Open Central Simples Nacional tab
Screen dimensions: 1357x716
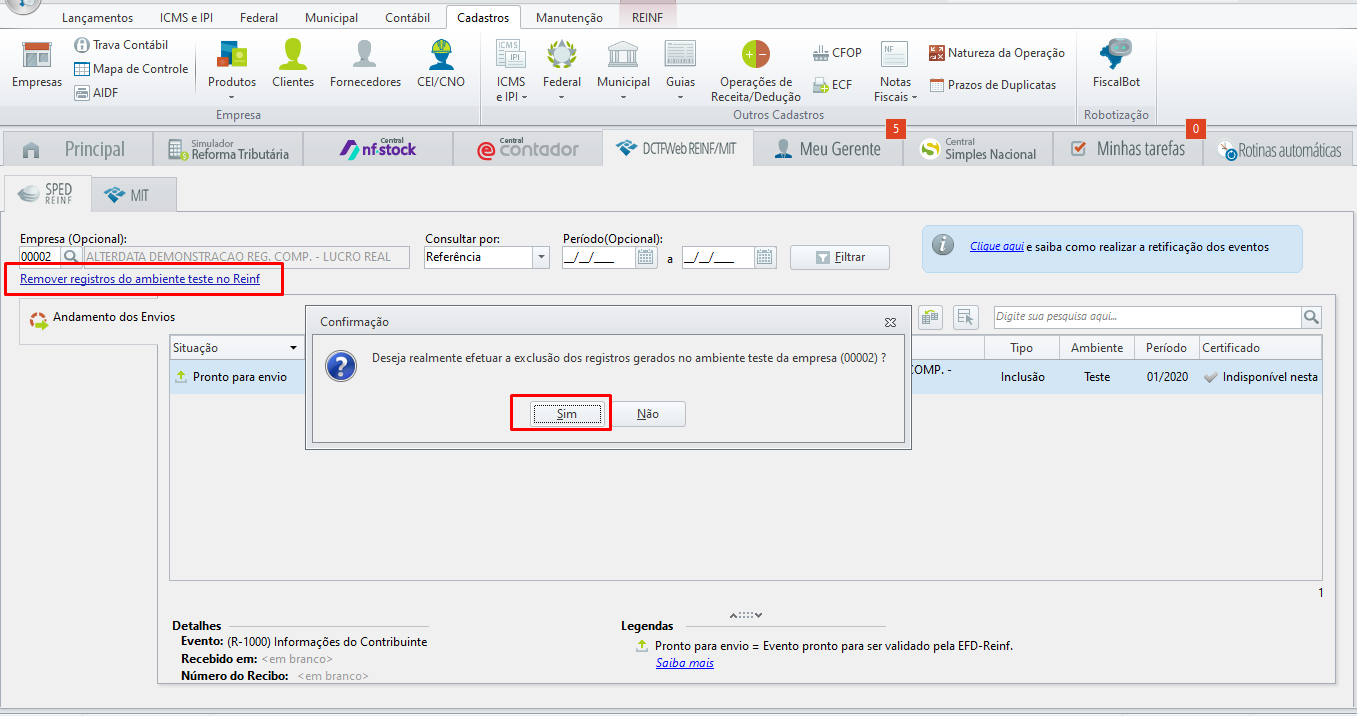point(978,149)
